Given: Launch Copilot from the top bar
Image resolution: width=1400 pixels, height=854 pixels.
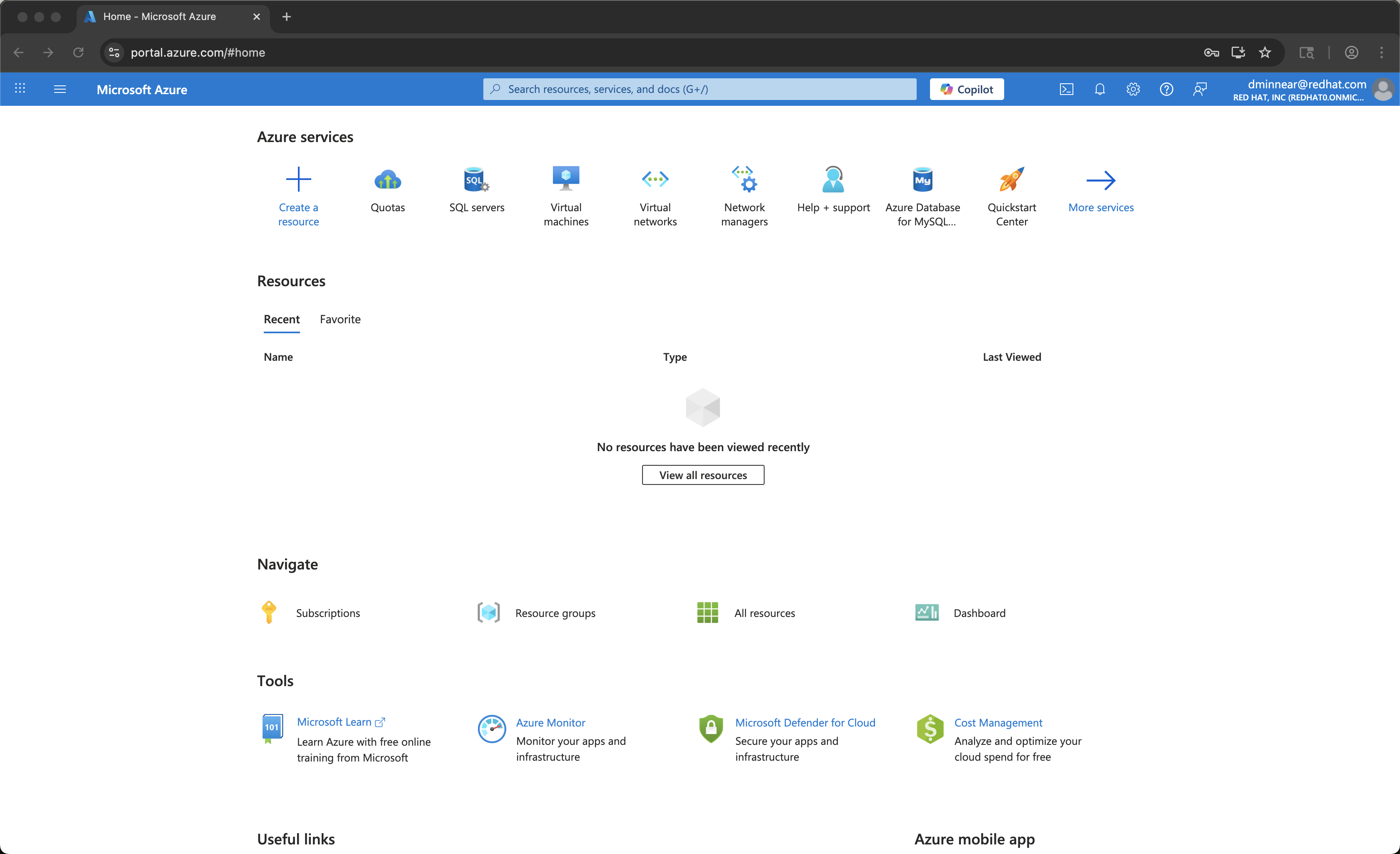Looking at the screenshot, I should (966, 89).
